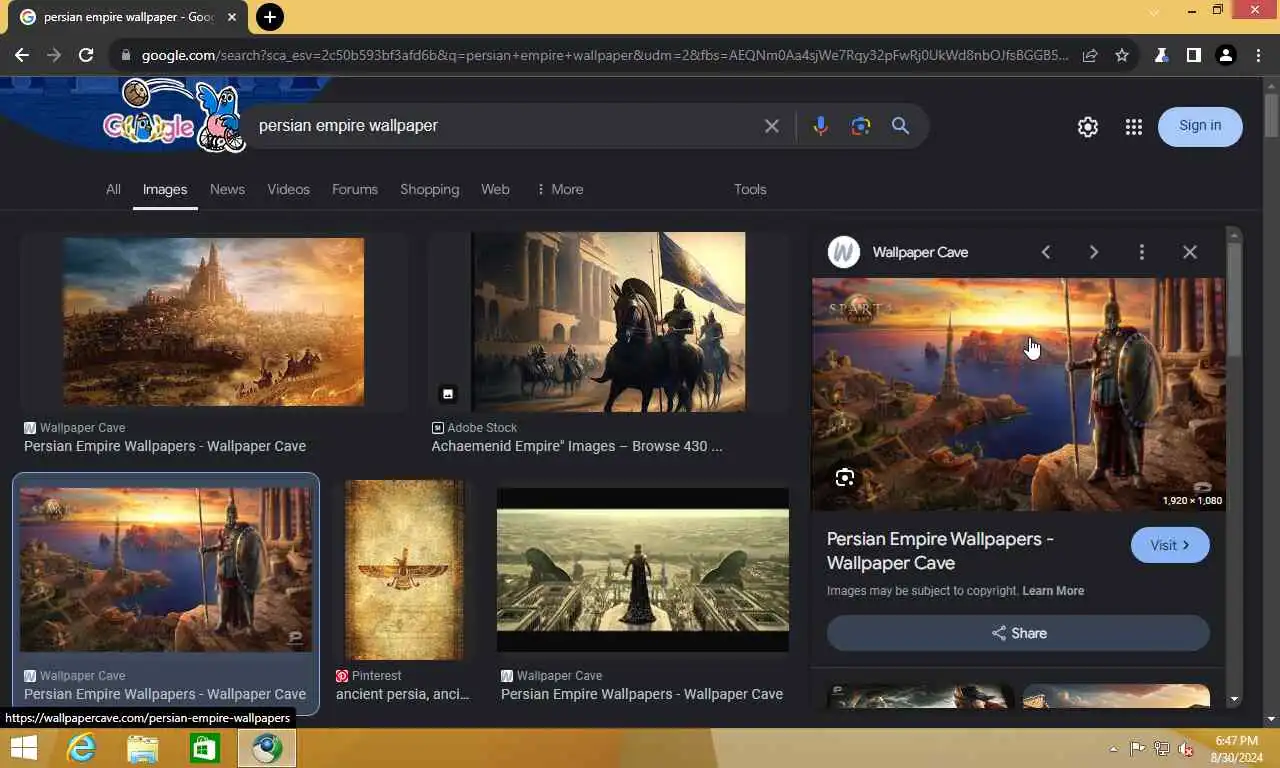1280x768 pixels.
Task: Open the Shopping tab
Action: tap(430, 189)
